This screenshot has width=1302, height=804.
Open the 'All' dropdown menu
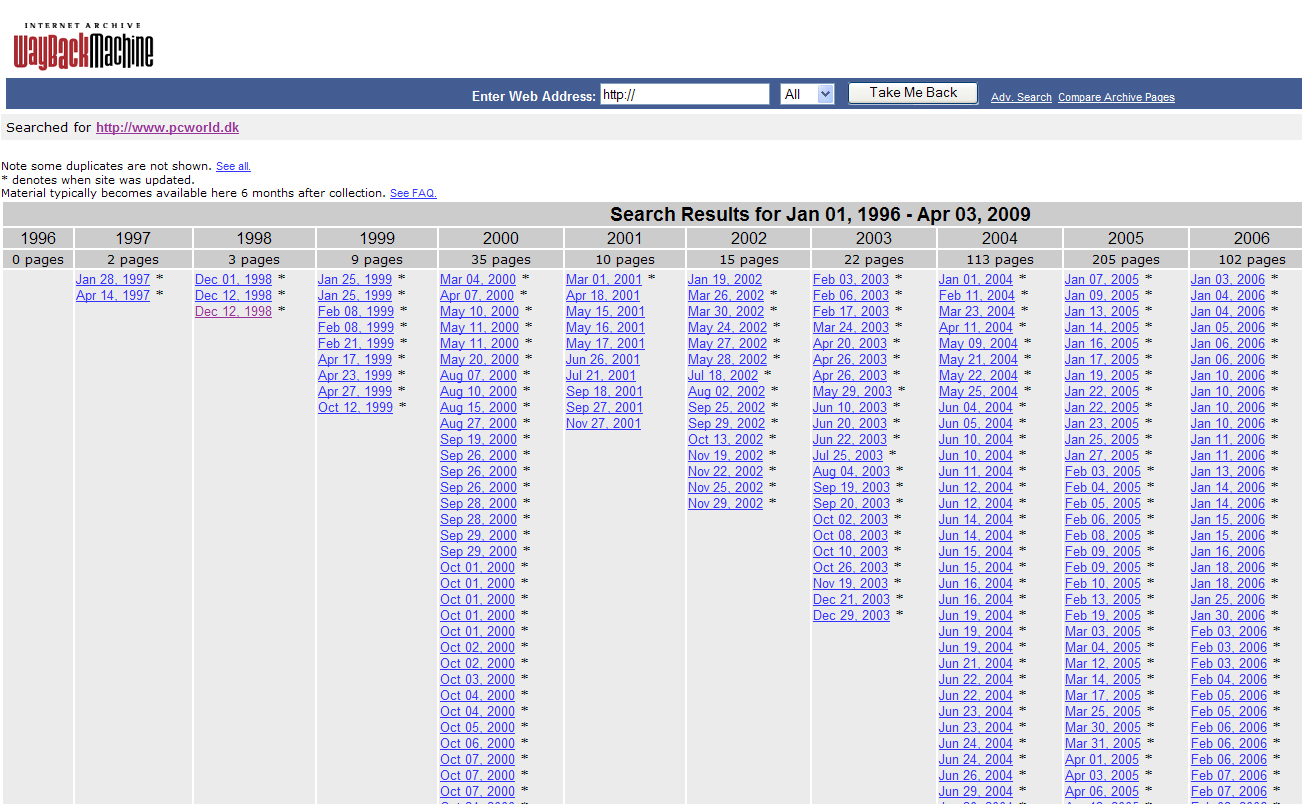pyautogui.click(x=807, y=94)
